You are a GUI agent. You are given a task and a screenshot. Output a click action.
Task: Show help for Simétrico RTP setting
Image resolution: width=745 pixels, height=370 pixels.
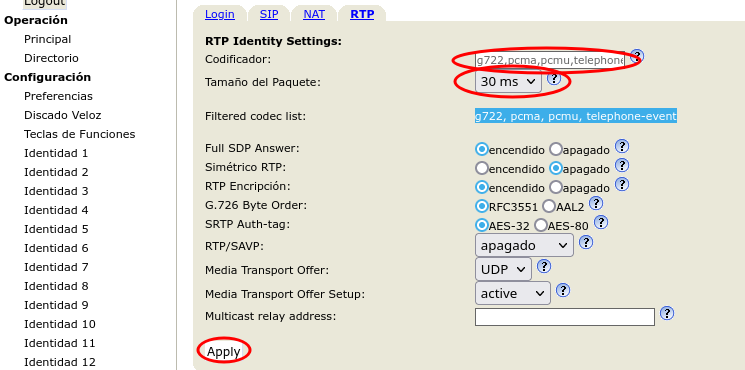pos(622,165)
